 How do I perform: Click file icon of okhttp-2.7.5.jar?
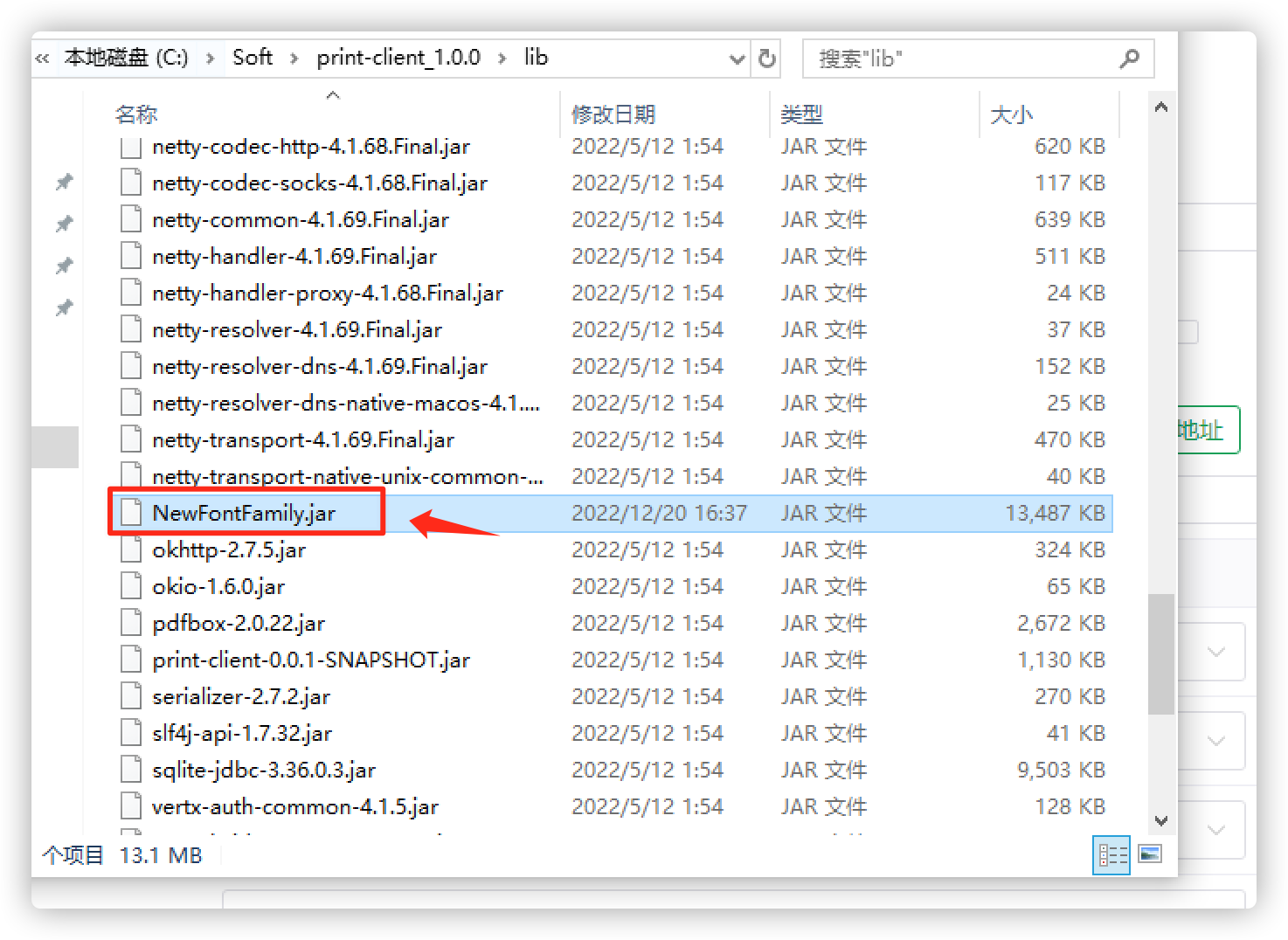pos(131,549)
